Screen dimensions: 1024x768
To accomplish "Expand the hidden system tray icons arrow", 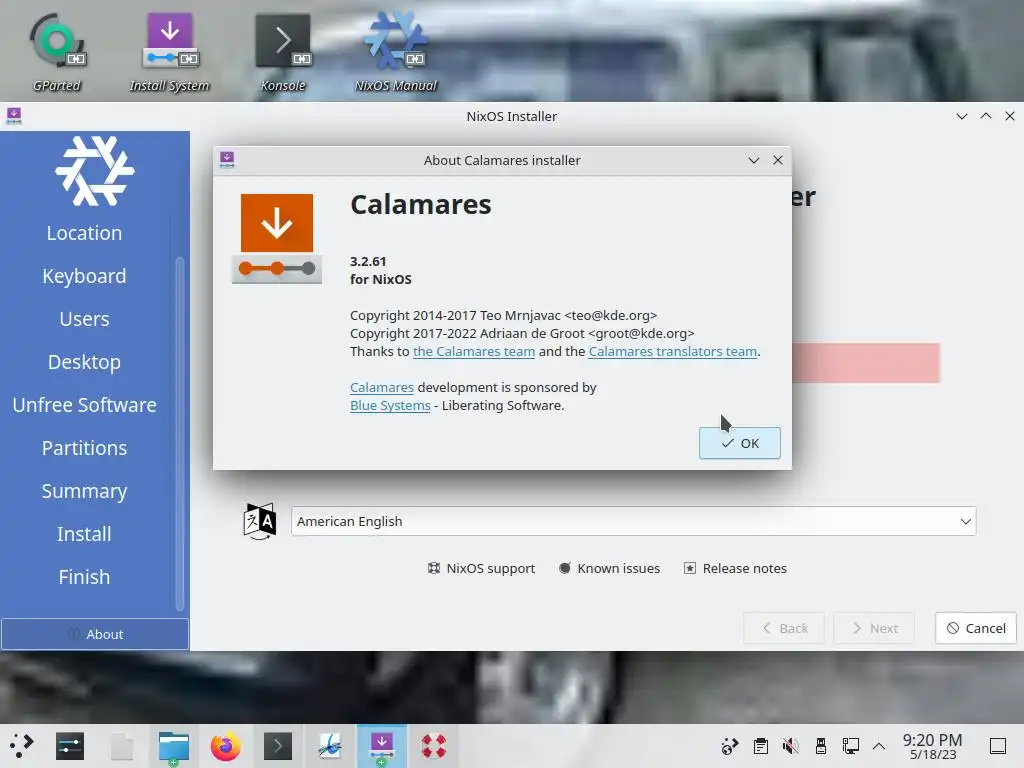I will click(x=879, y=746).
